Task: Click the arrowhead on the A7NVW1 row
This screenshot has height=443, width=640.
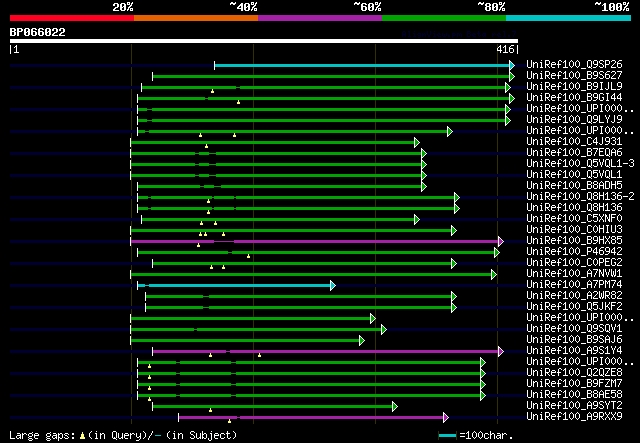Action: 494,275
